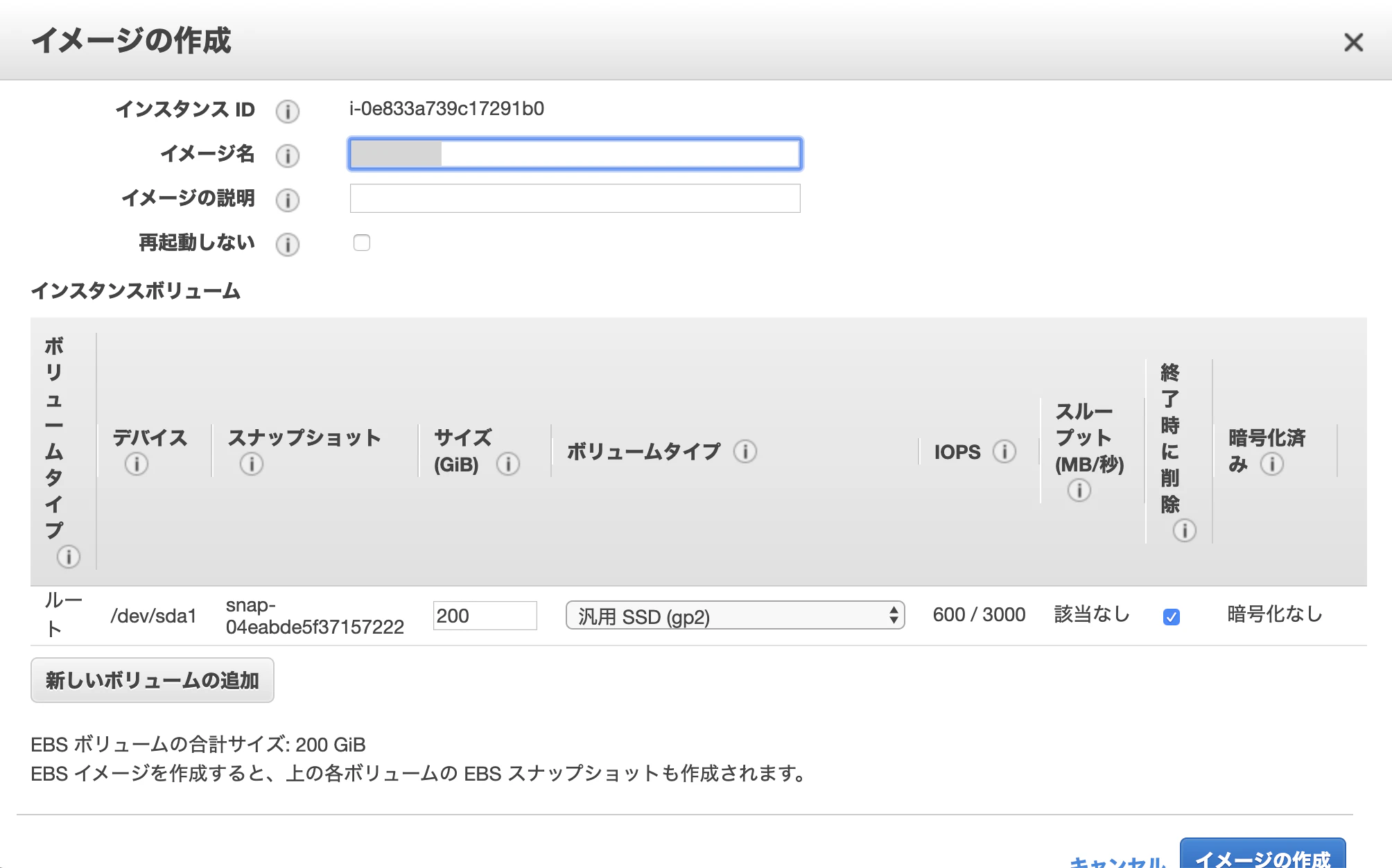Click EBS ボリュームの合計サイズ: 200 GiB text
Screen dimensions: 1392x868
click(x=198, y=745)
